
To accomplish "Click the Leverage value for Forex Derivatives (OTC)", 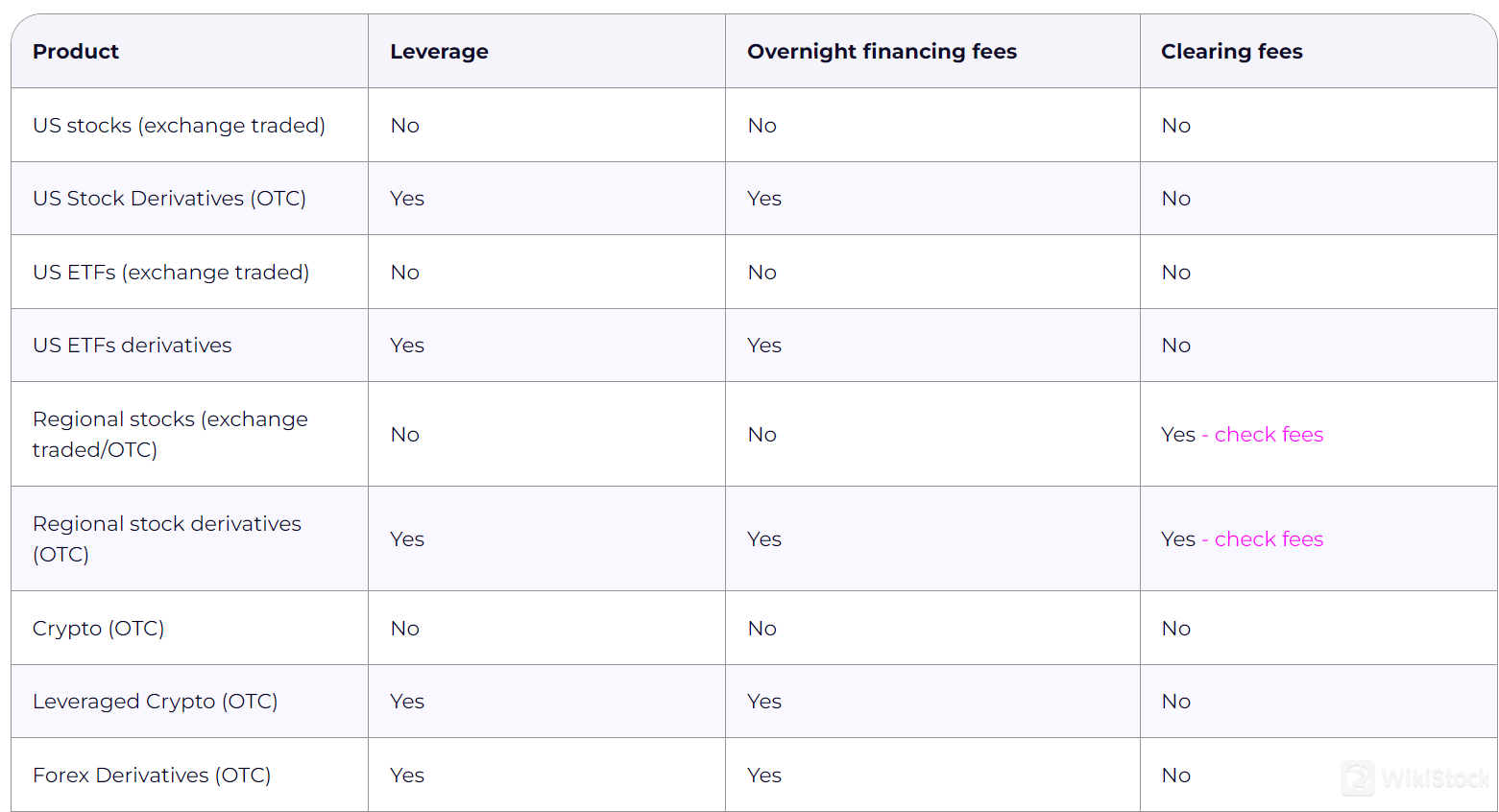I will point(407,776).
